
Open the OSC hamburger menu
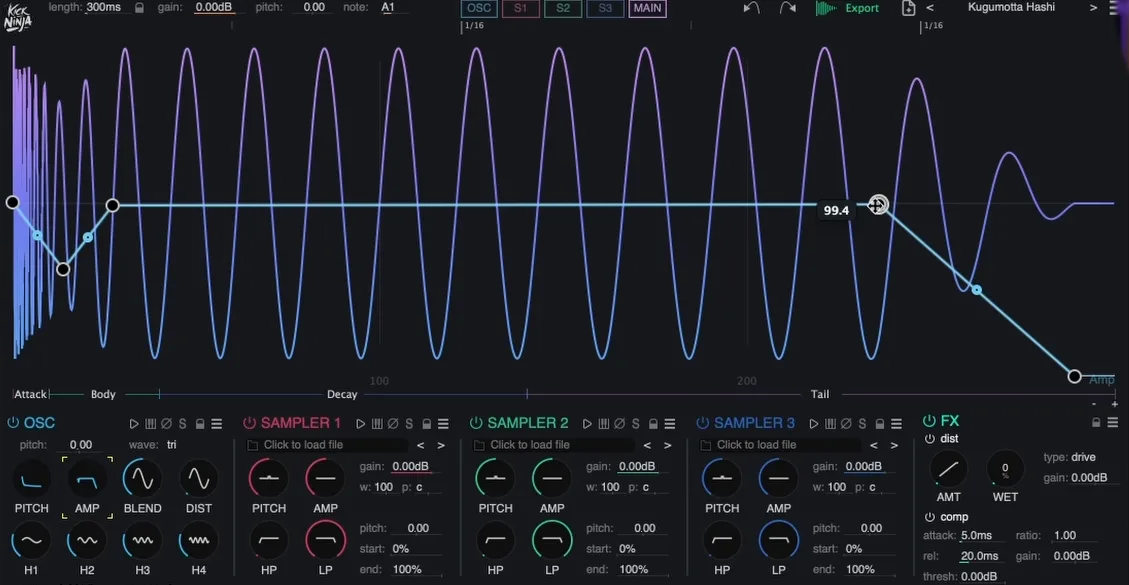(216, 424)
